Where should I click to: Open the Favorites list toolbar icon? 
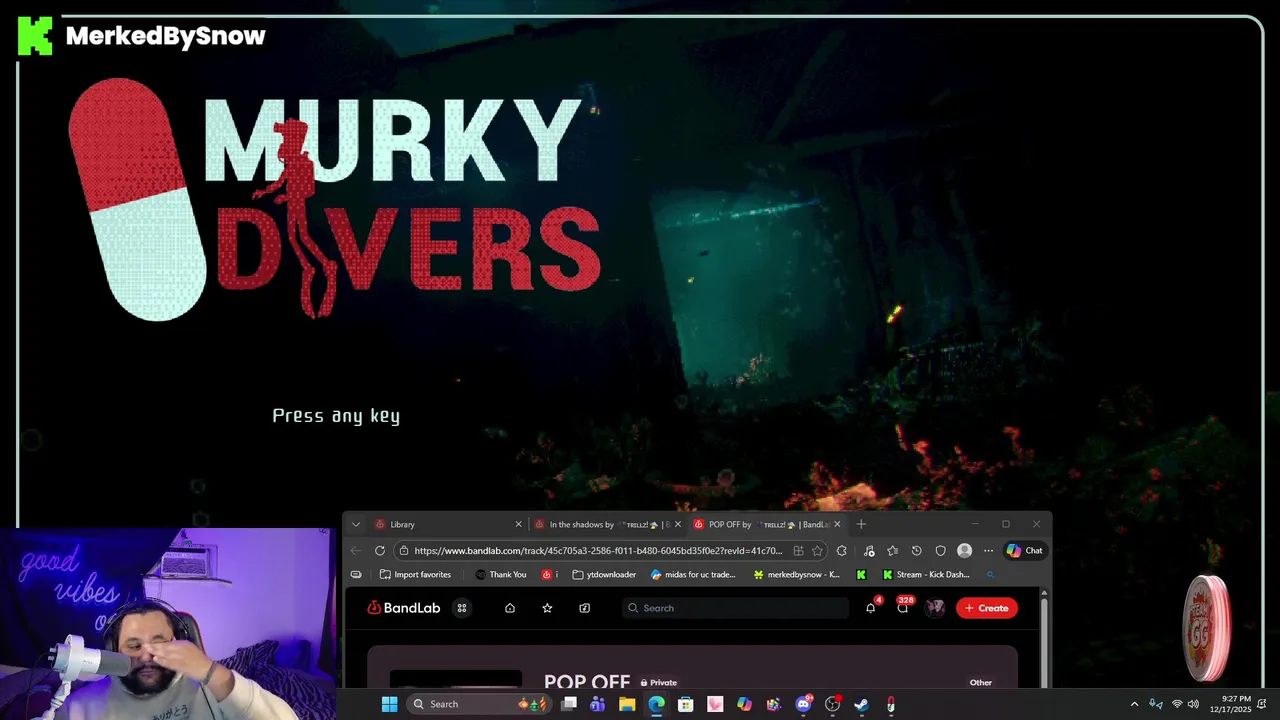point(892,551)
